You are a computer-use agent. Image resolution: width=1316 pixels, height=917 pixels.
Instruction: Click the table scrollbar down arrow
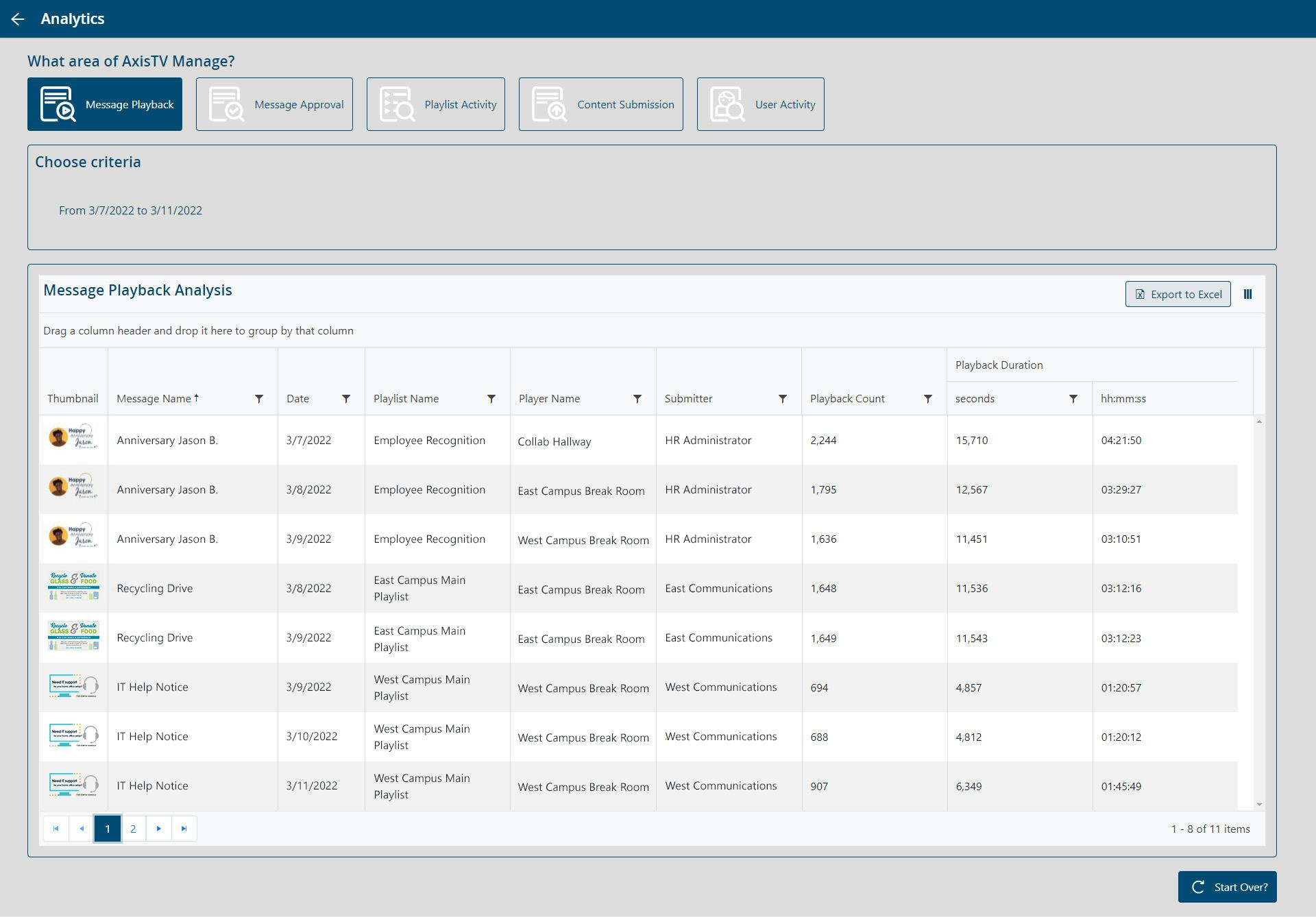[x=1259, y=805]
